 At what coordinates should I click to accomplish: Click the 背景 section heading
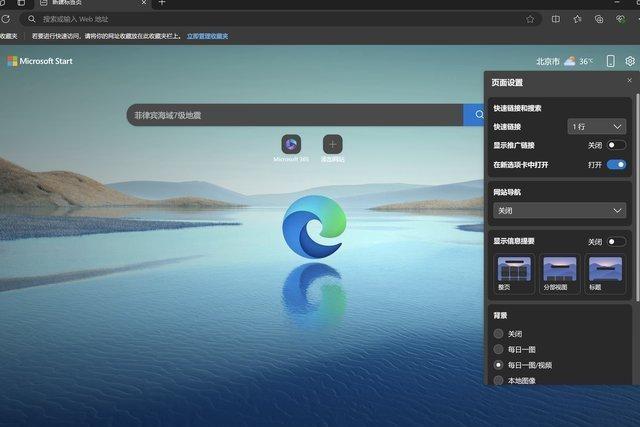(x=500, y=316)
